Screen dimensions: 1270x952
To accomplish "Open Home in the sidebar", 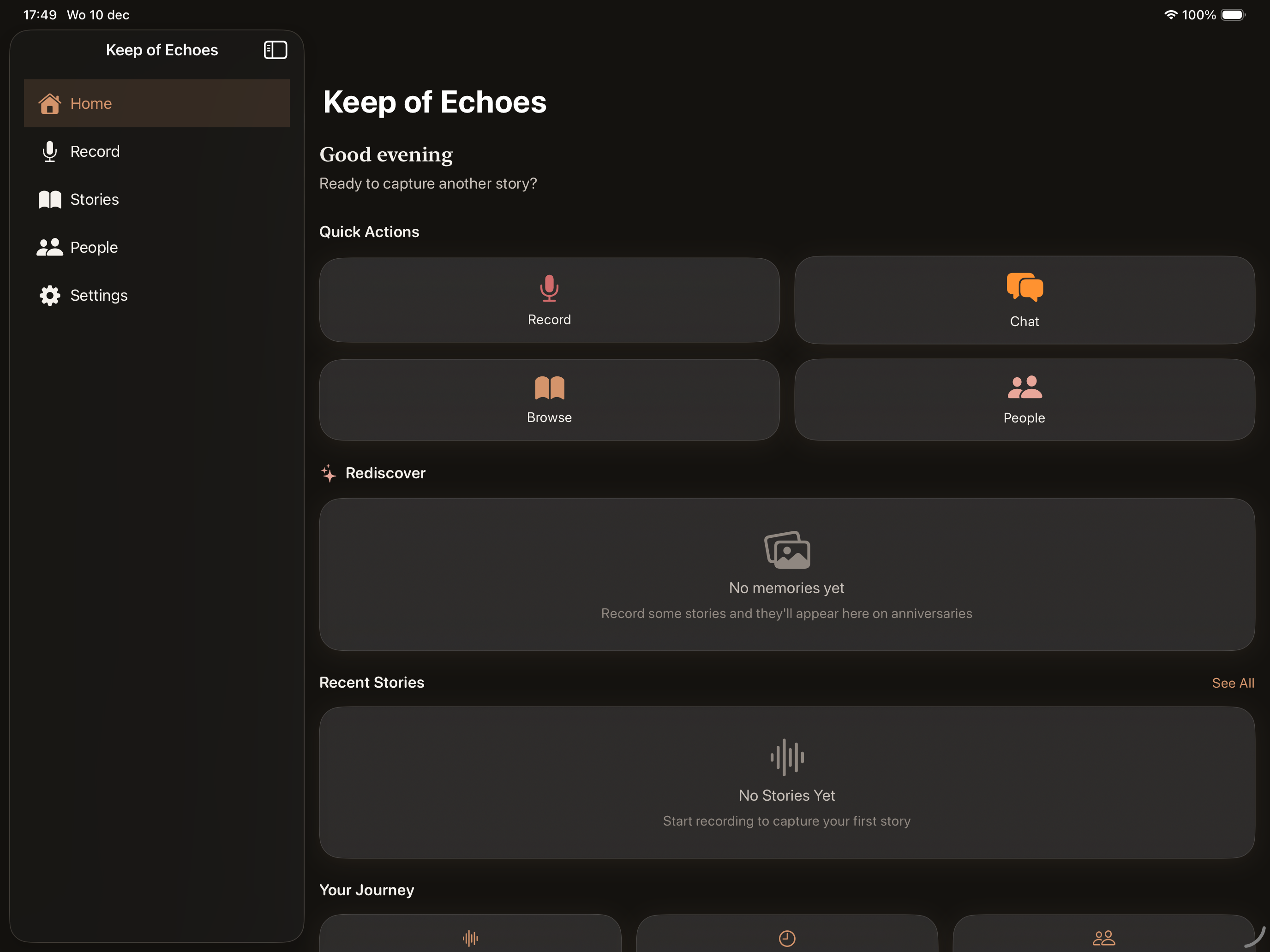I will click(157, 103).
